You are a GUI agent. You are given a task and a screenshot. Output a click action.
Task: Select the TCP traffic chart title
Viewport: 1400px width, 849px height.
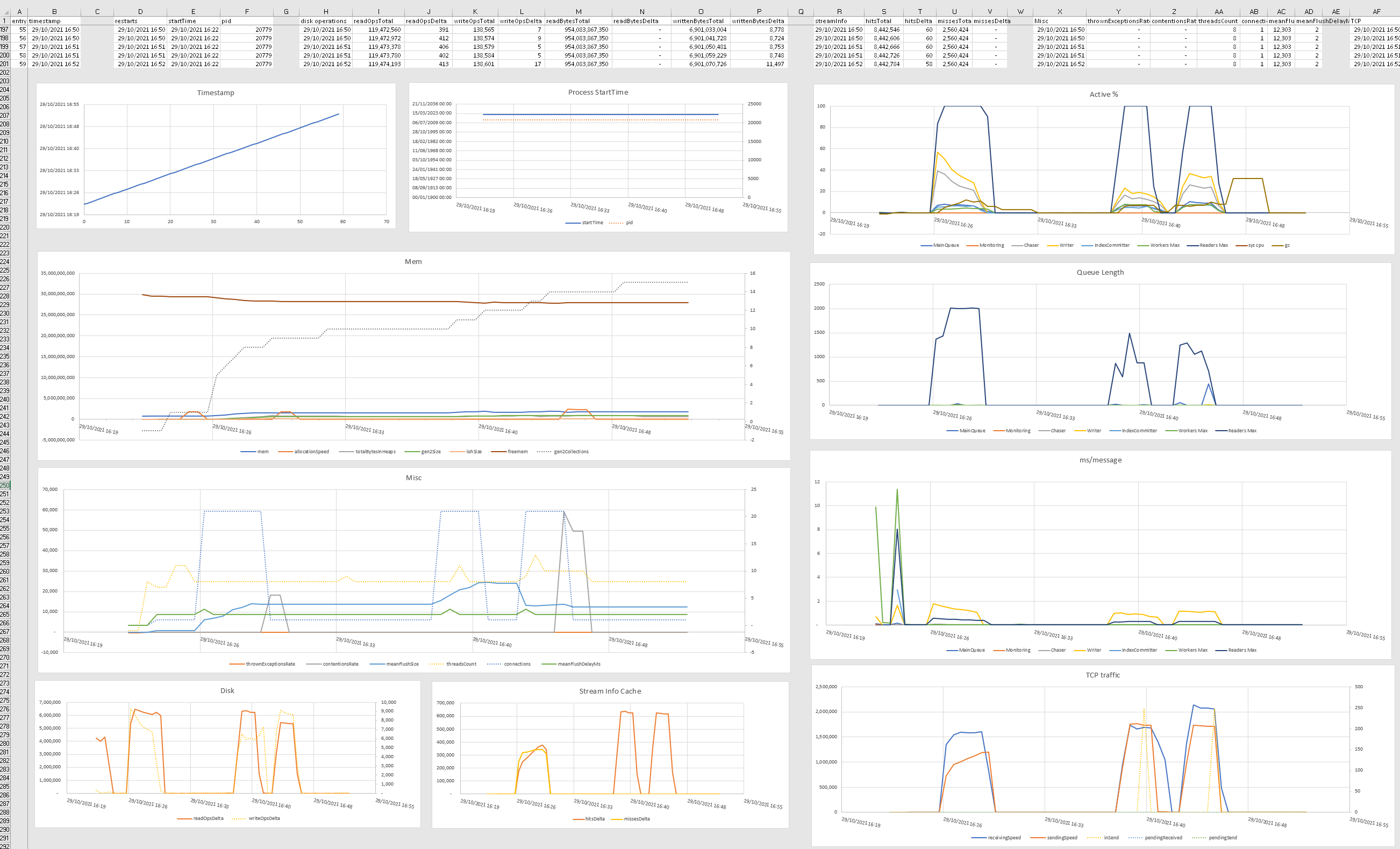[1103, 675]
